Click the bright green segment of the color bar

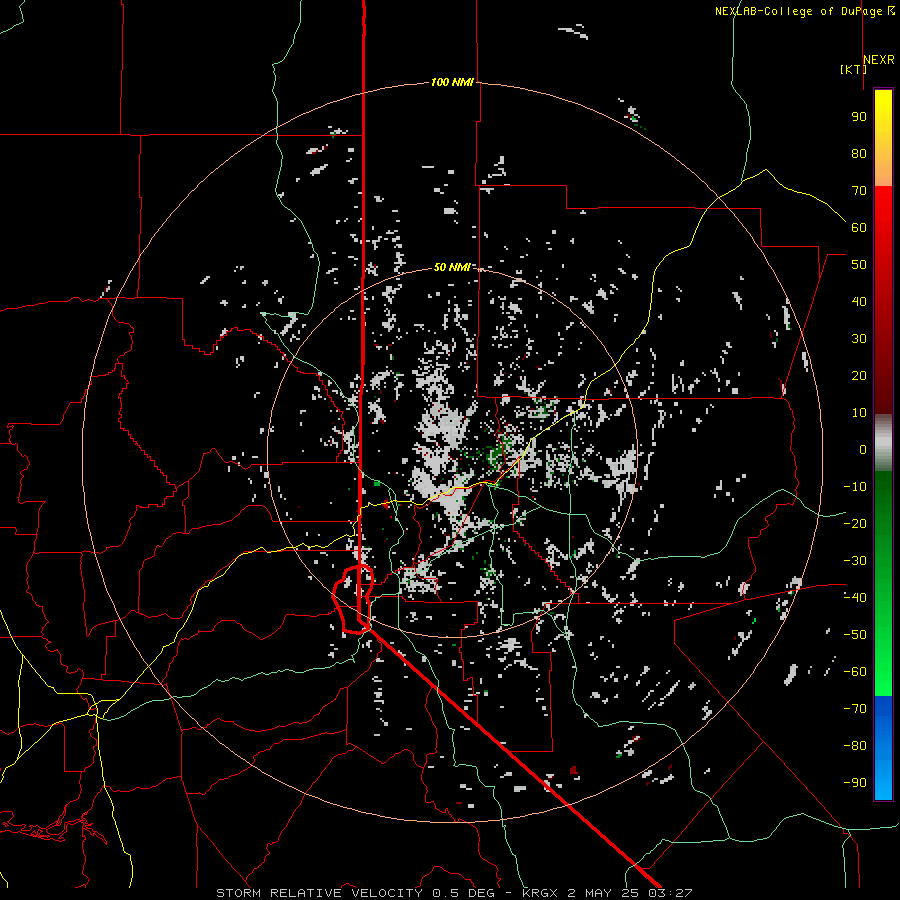pos(883,649)
